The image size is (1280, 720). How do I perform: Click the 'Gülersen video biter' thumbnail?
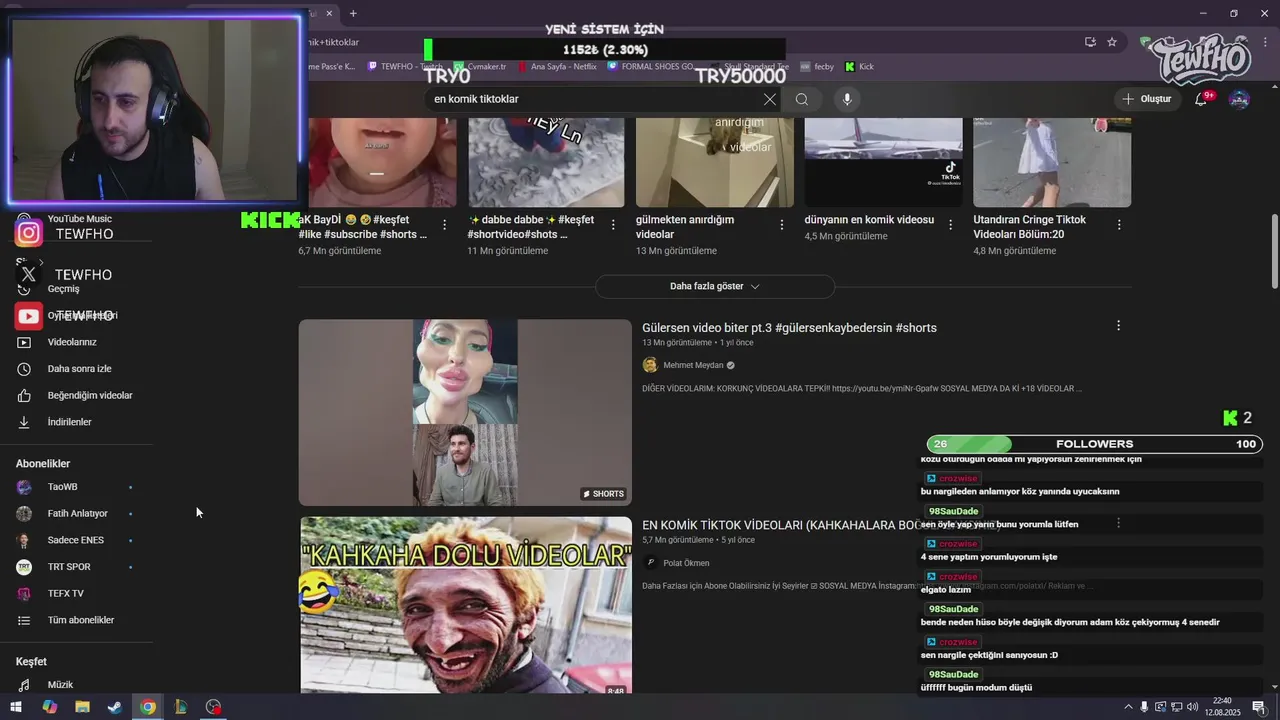pos(465,413)
